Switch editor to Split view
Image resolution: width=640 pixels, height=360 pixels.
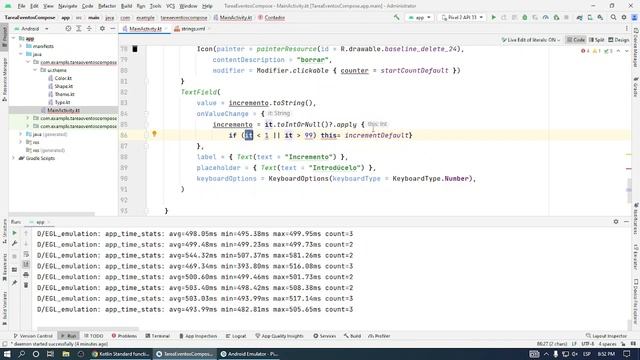click(597, 40)
